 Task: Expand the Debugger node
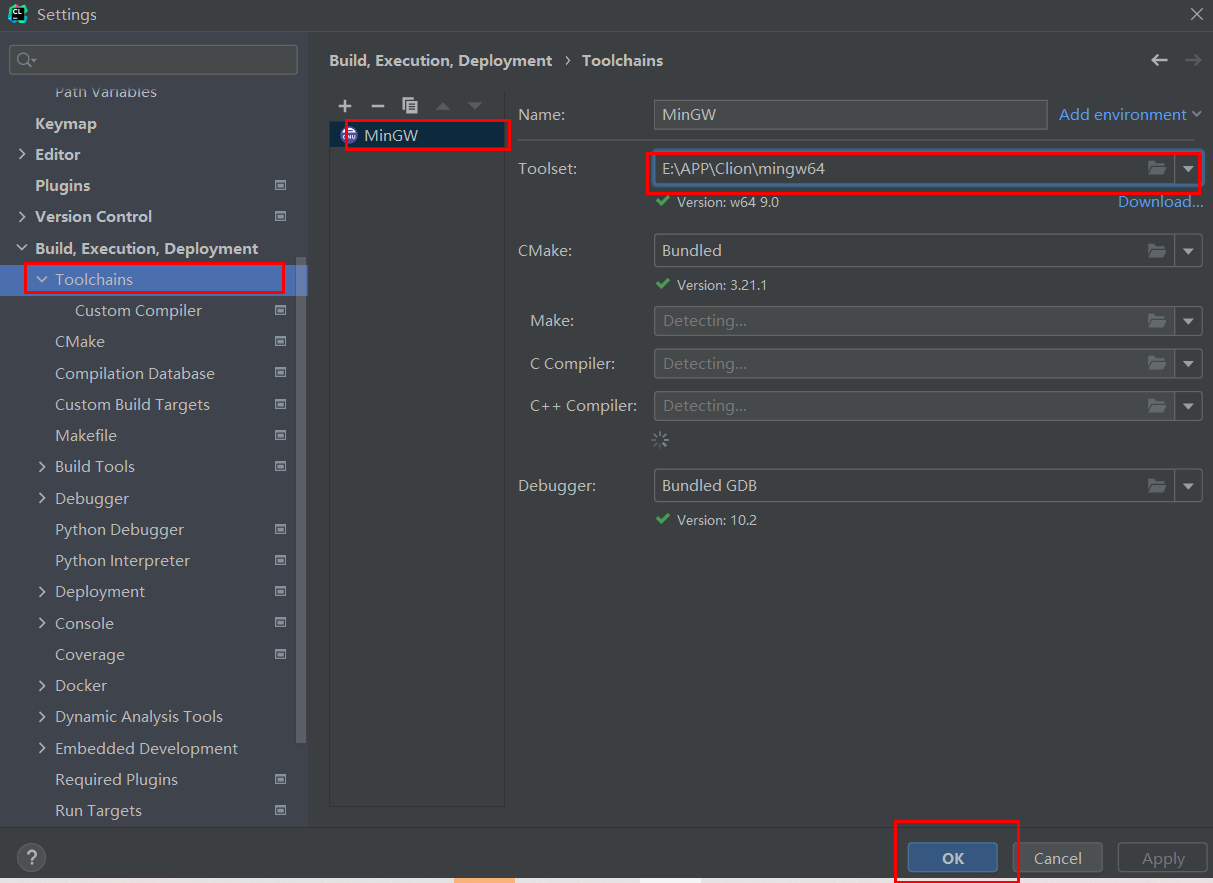(42, 498)
